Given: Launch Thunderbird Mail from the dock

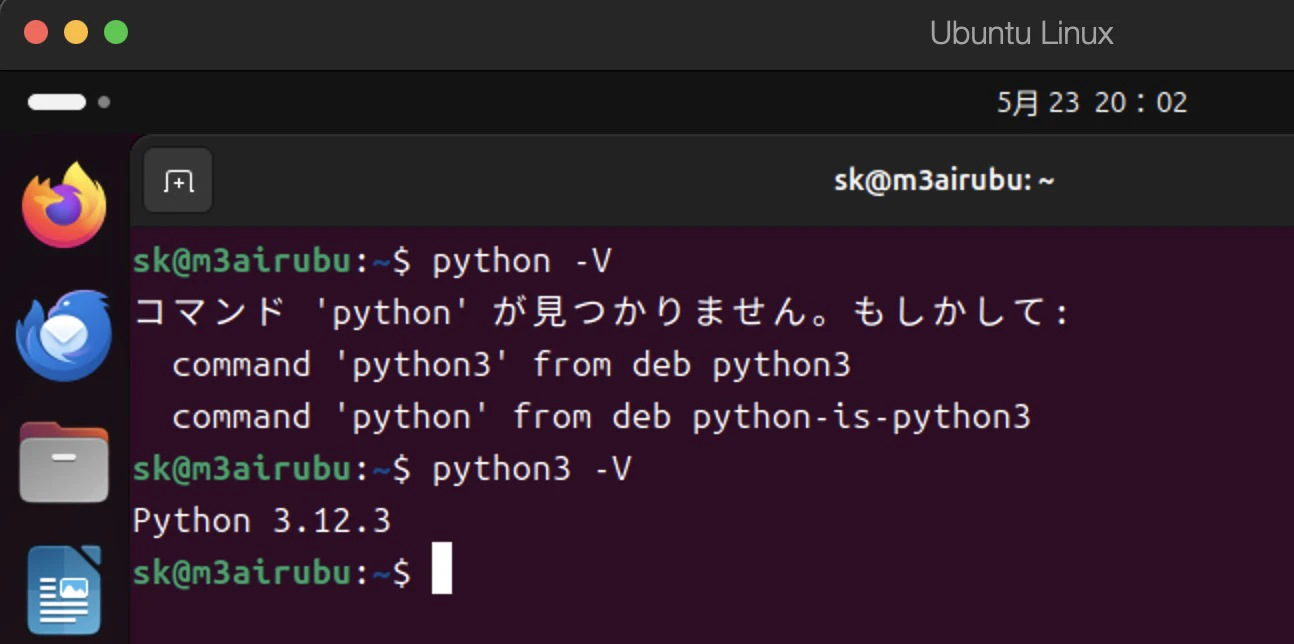Looking at the screenshot, I should 63,334.
